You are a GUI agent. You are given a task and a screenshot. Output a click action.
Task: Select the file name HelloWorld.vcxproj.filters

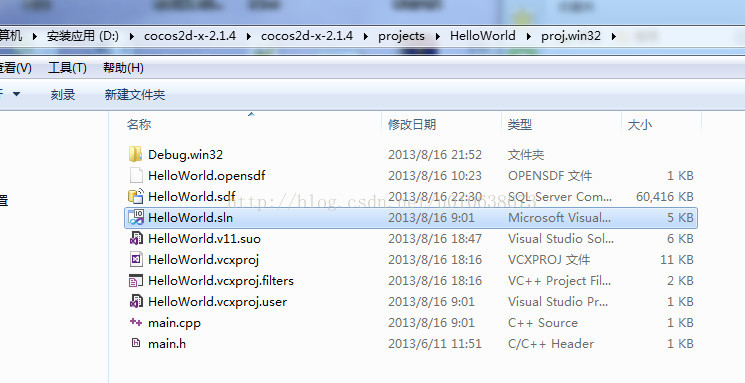[221, 280]
